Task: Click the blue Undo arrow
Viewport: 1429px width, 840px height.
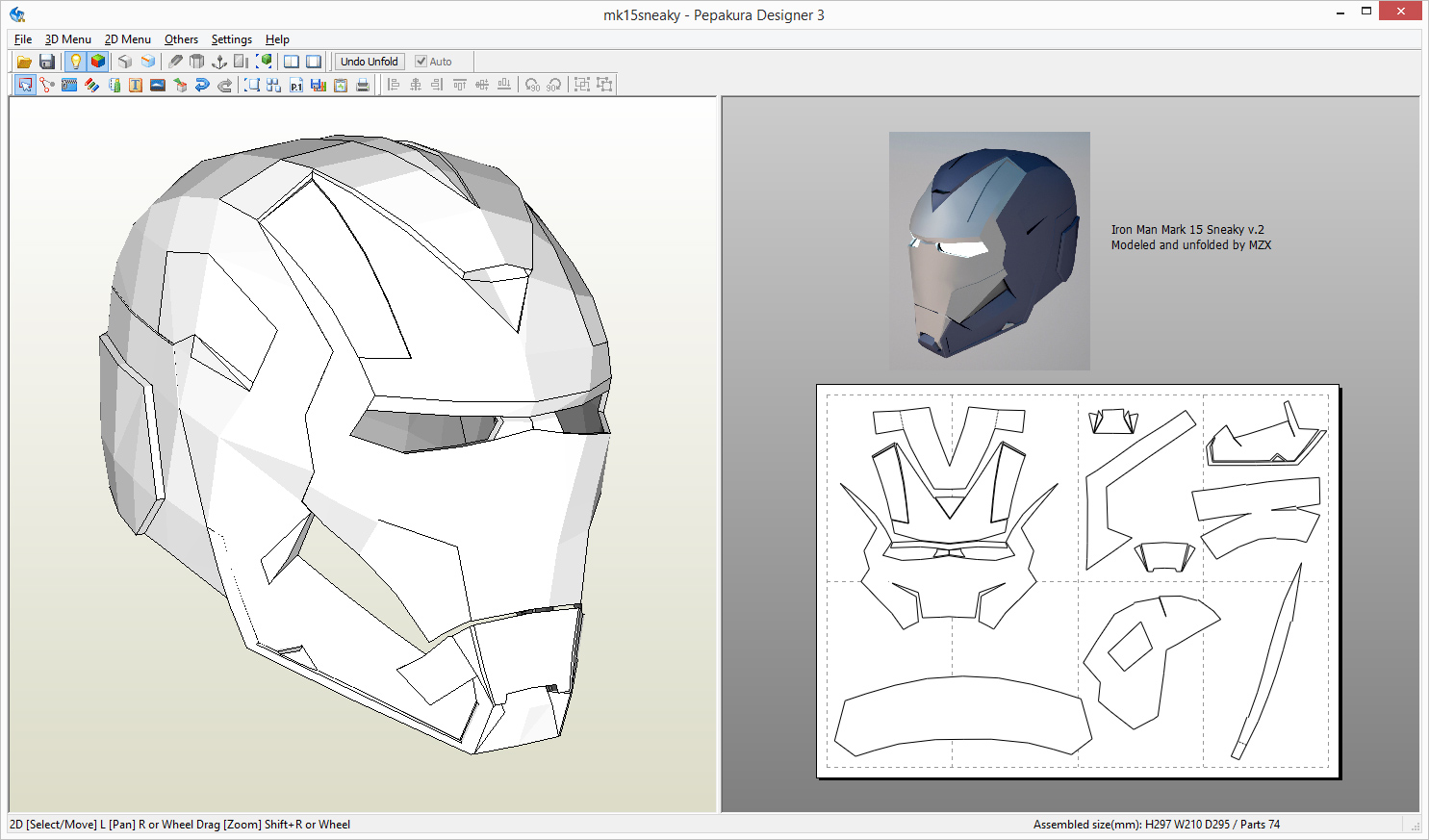Action: pos(202,85)
